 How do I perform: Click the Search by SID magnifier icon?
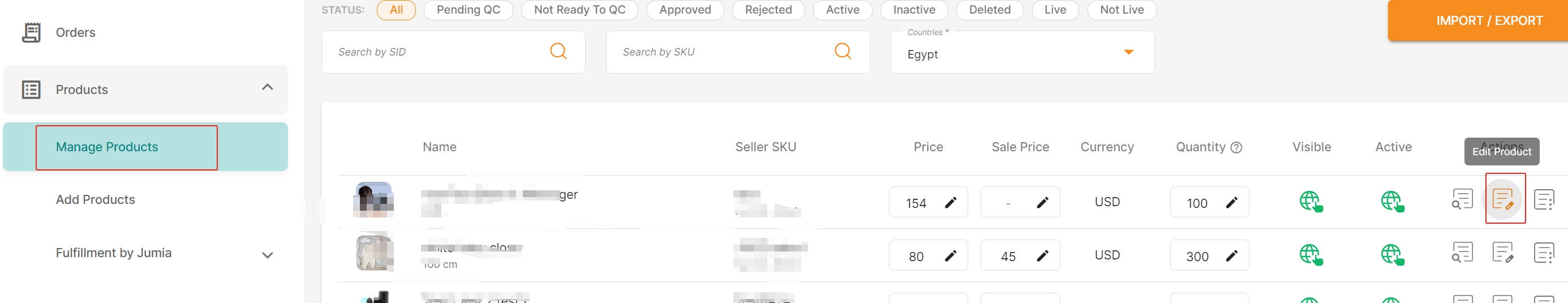[558, 51]
